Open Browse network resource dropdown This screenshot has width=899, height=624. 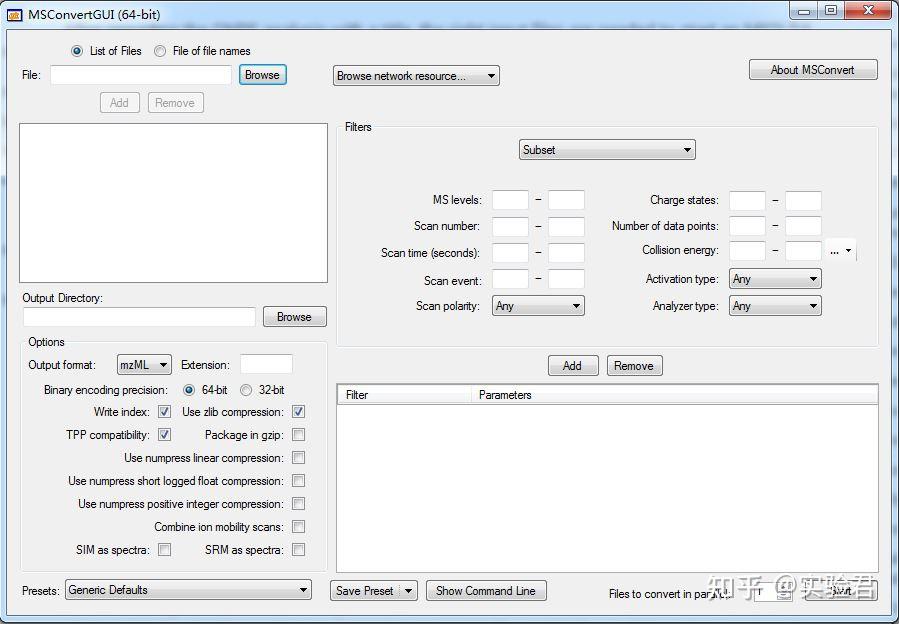(416, 76)
